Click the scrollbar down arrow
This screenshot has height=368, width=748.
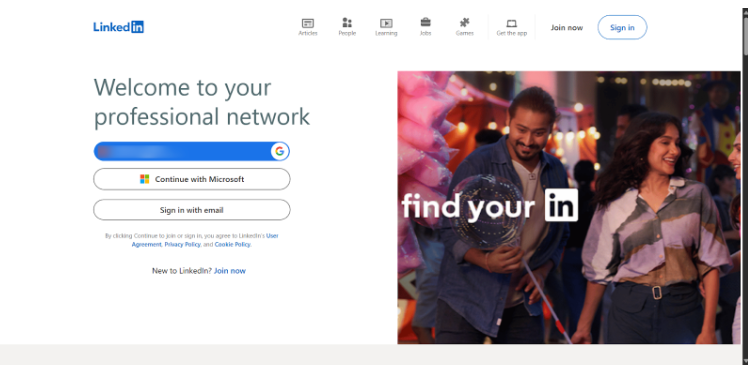[x=745, y=361]
